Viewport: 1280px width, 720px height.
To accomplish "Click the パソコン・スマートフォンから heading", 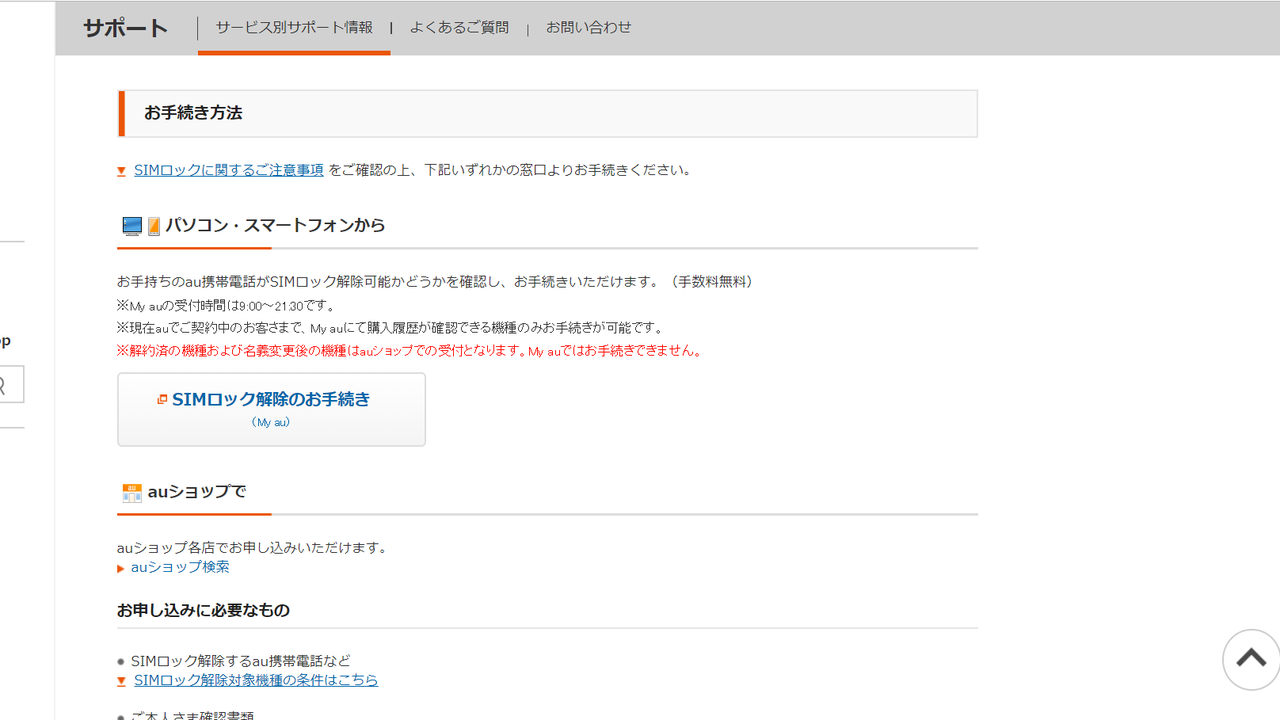I will [x=275, y=226].
